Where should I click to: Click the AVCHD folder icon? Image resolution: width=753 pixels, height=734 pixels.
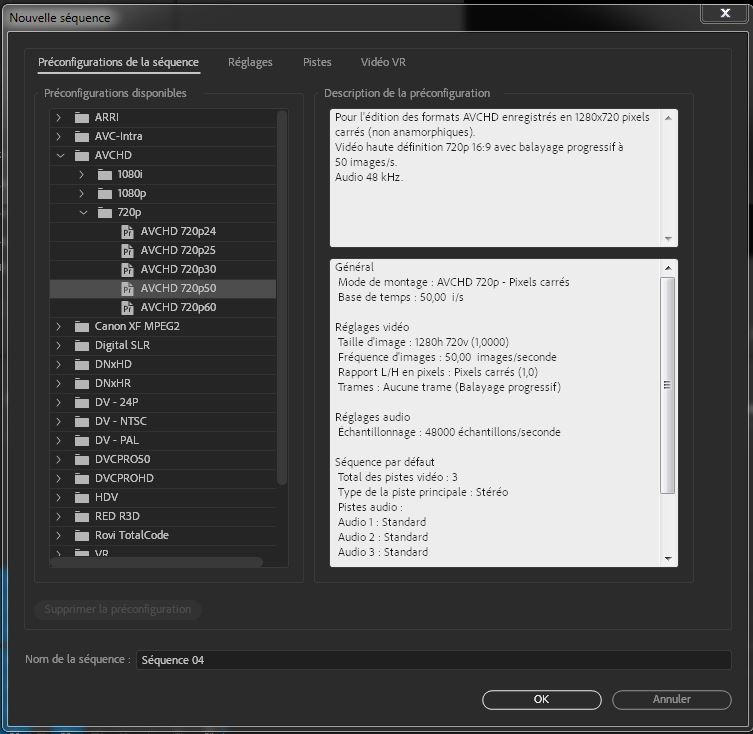tap(82, 155)
